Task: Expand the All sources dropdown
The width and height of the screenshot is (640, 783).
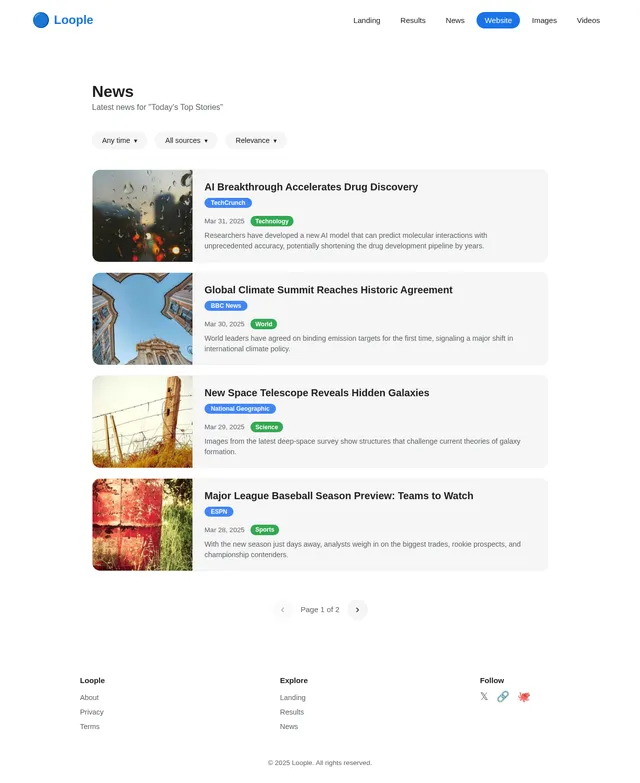Action: [186, 140]
